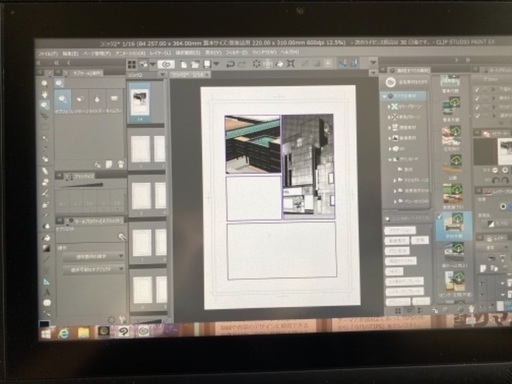Select the first page thumbnail in page manager

pyautogui.click(x=140, y=104)
